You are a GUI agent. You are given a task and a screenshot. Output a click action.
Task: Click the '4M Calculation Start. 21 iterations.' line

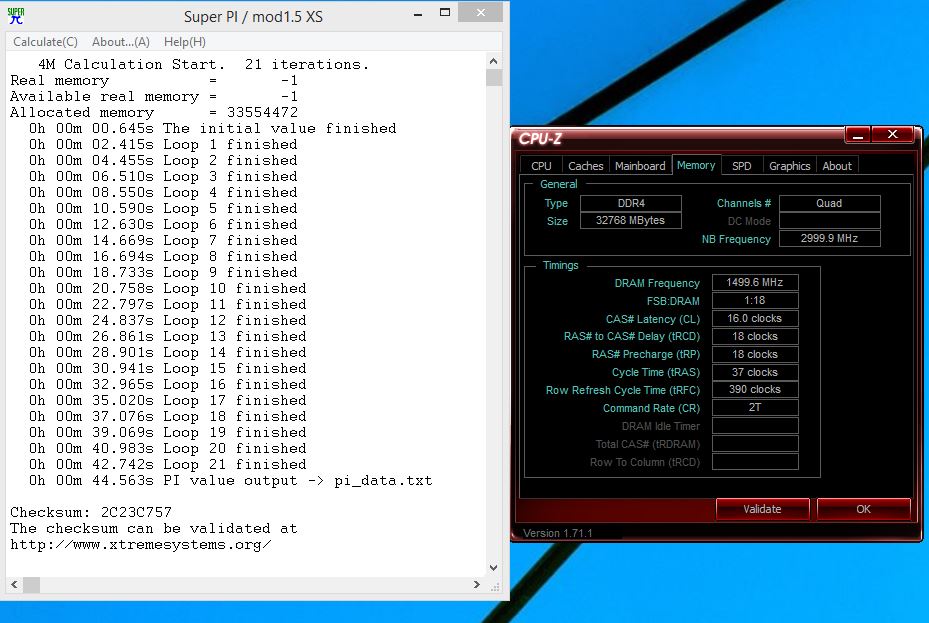tap(203, 64)
